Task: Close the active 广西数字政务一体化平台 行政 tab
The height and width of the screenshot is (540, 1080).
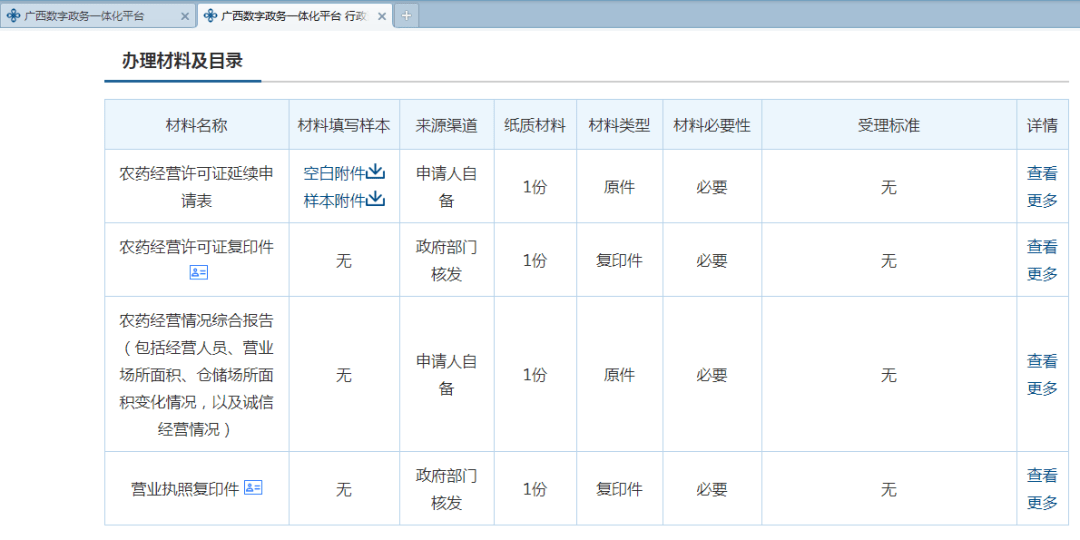Action: (382, 16)
